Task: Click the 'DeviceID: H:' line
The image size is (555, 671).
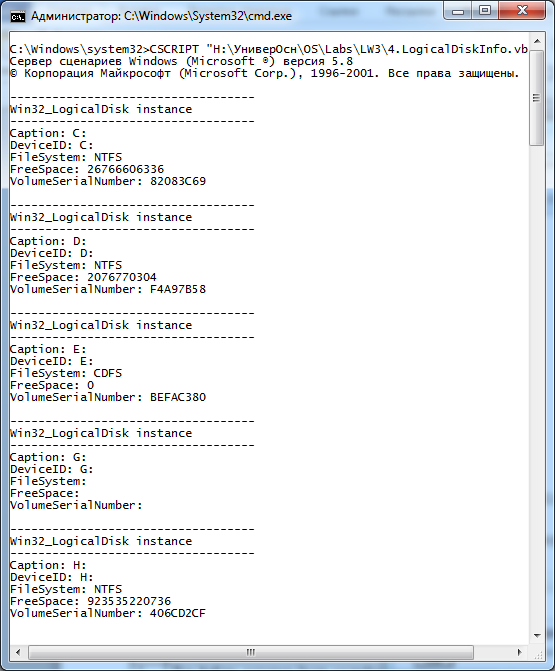Action: pyautogui.click(x=51, y=576)
